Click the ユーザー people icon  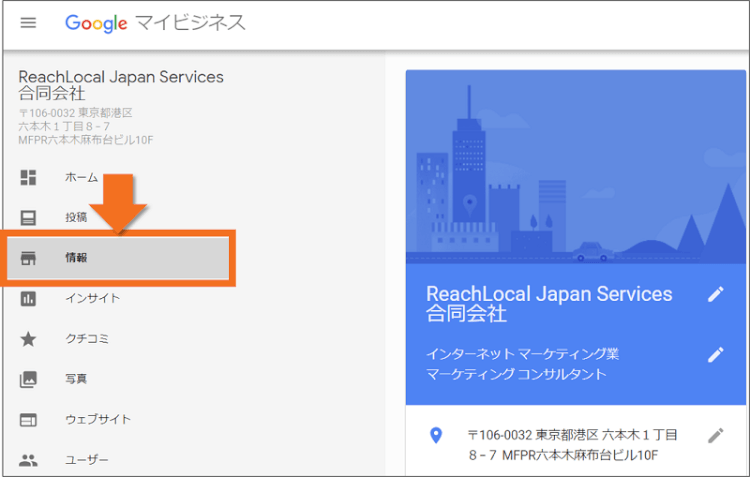click(x=28, y=460)
